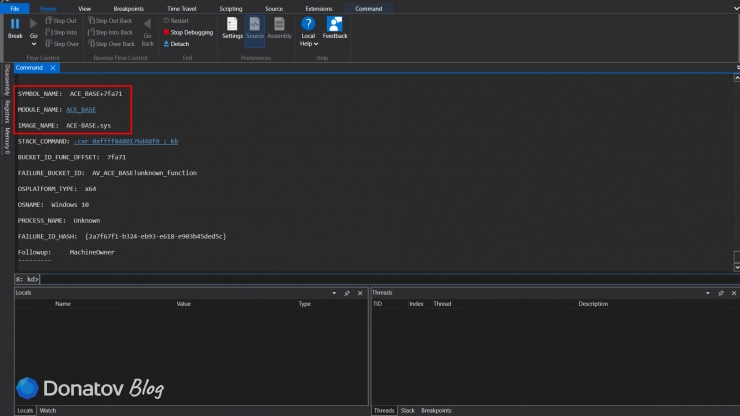Click the FAILURE_ID_HASH value text
Viewport: 740px width, 416px height.
155,236
